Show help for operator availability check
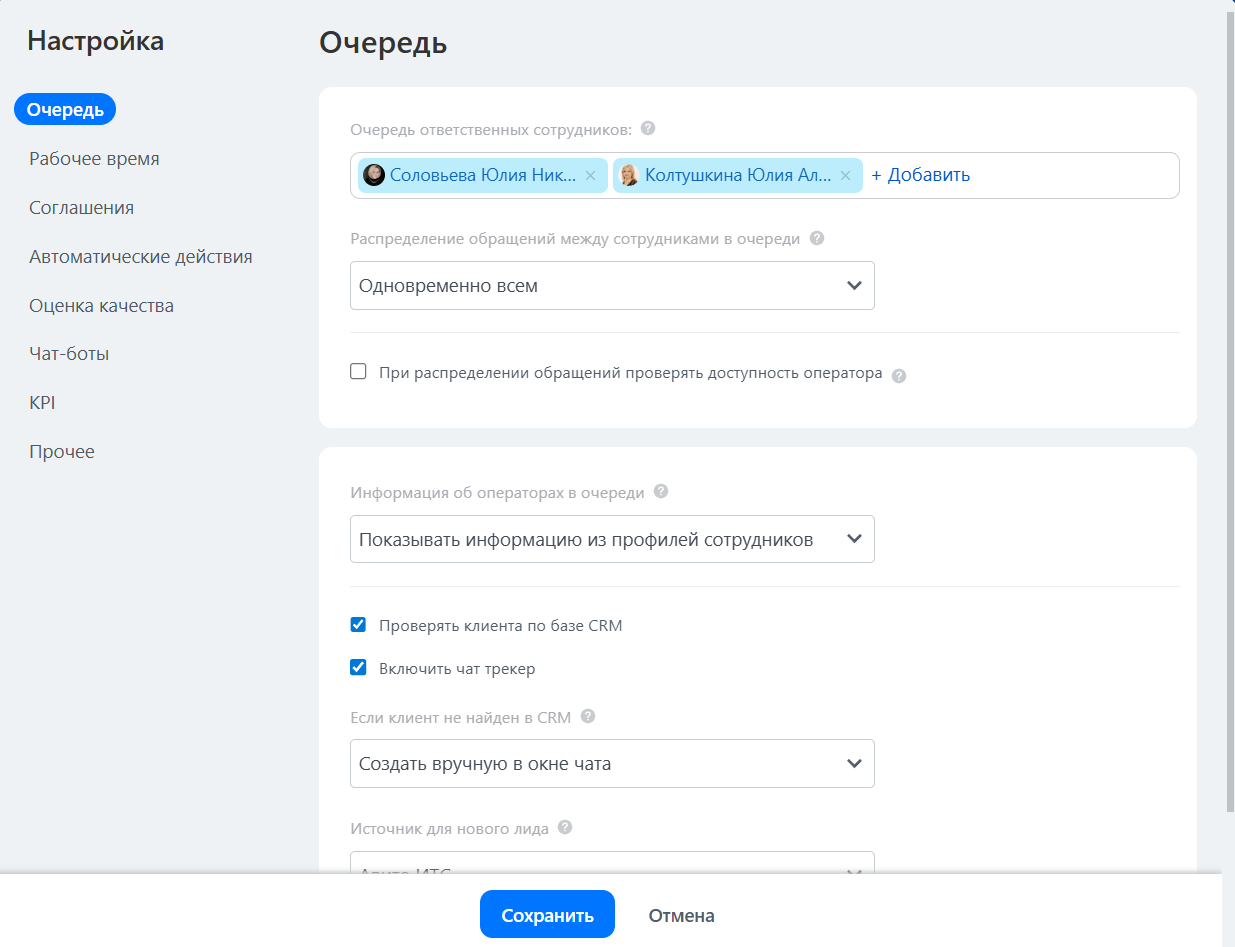This screenshot has width=1235, height=947. pyautogui.click(x=898, y=376)
